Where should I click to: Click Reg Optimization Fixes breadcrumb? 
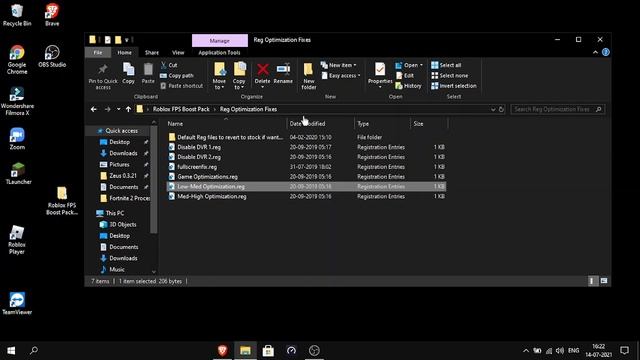(x=248, y=109)
